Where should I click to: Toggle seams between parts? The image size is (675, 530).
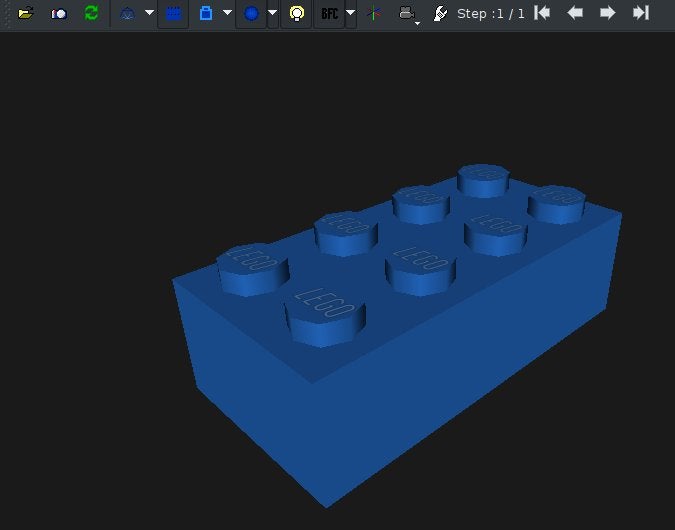173,14
